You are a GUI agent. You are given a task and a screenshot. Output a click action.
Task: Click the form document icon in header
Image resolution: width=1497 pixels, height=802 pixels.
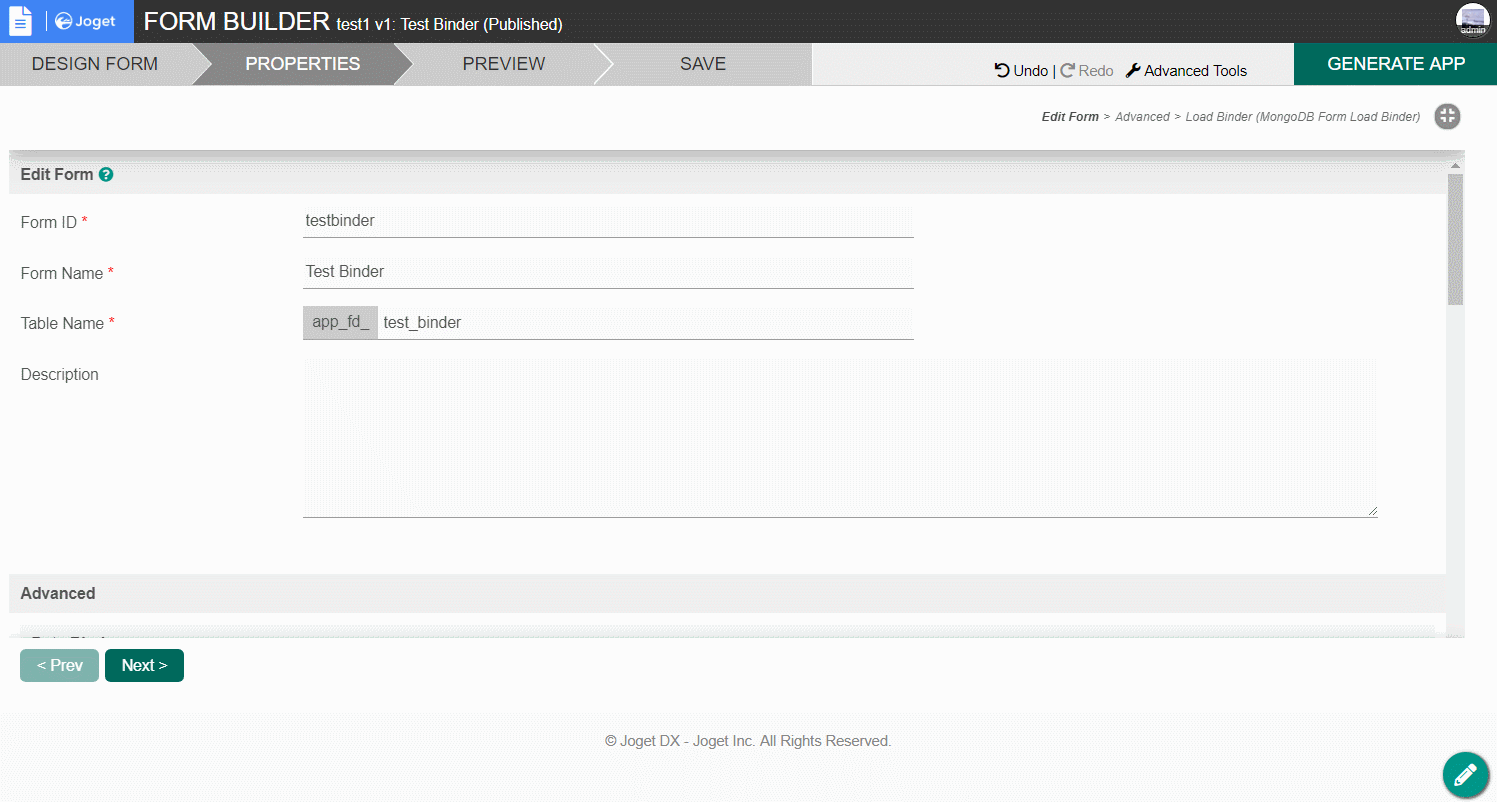(21, 21)
